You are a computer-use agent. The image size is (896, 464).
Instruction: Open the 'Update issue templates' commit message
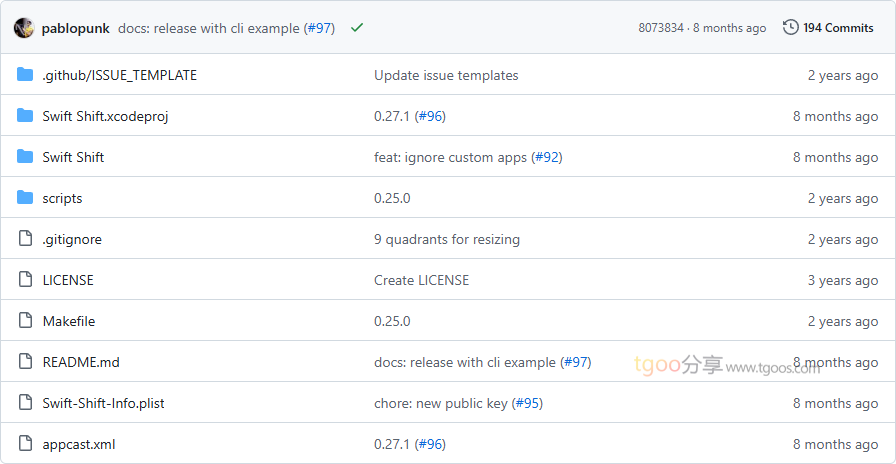click(x=446, y=75)
